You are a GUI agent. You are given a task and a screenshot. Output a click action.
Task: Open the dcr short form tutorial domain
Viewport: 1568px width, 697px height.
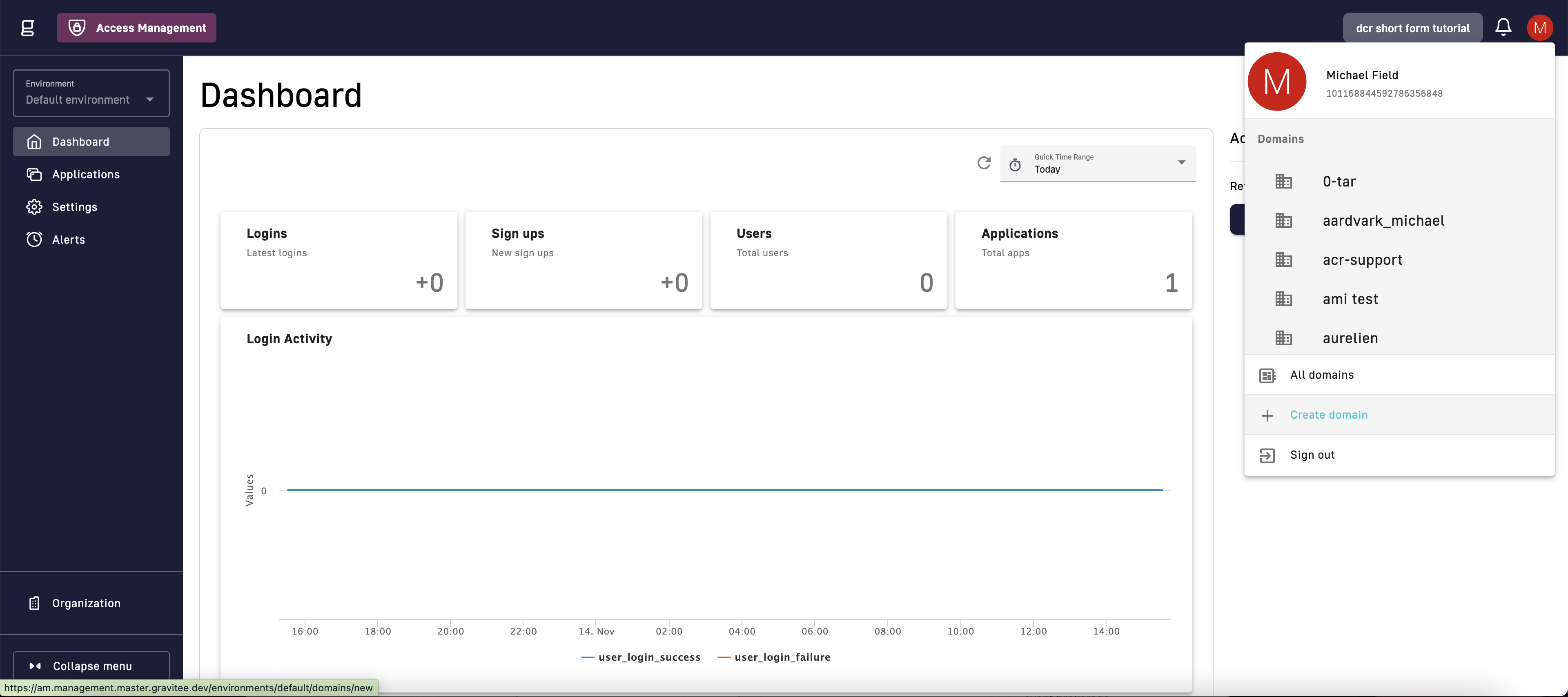(x=1412, y=28)
